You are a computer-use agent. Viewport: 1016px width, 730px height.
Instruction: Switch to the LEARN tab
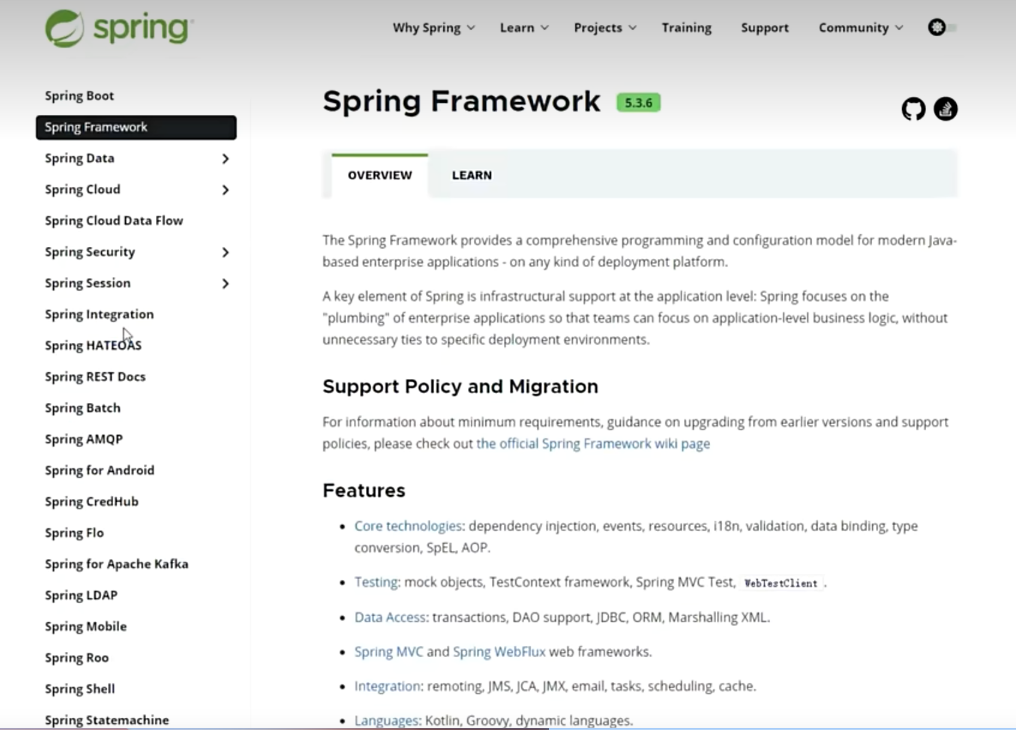click(472, 175)
